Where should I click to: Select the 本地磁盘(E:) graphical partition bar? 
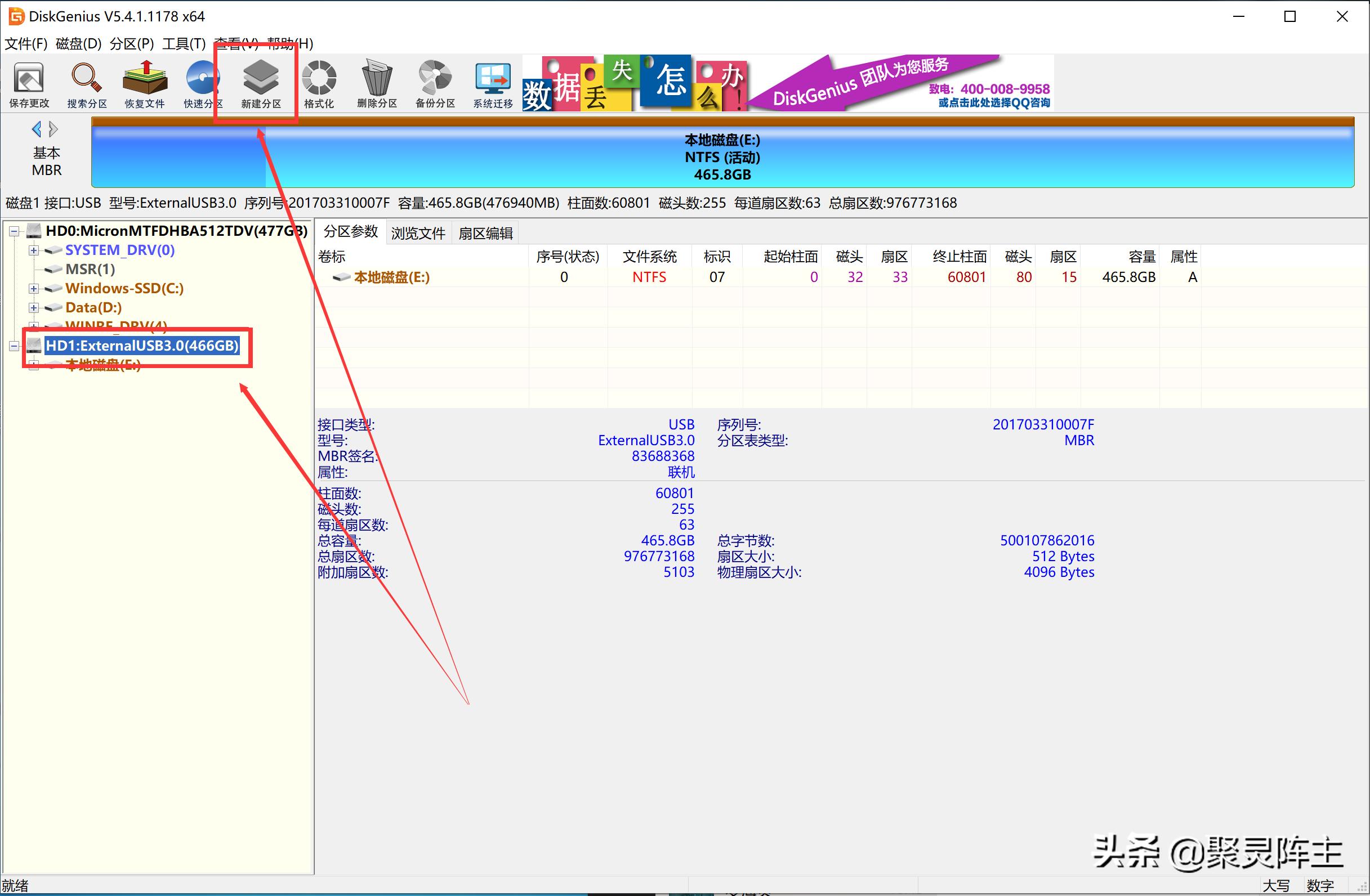722,156
